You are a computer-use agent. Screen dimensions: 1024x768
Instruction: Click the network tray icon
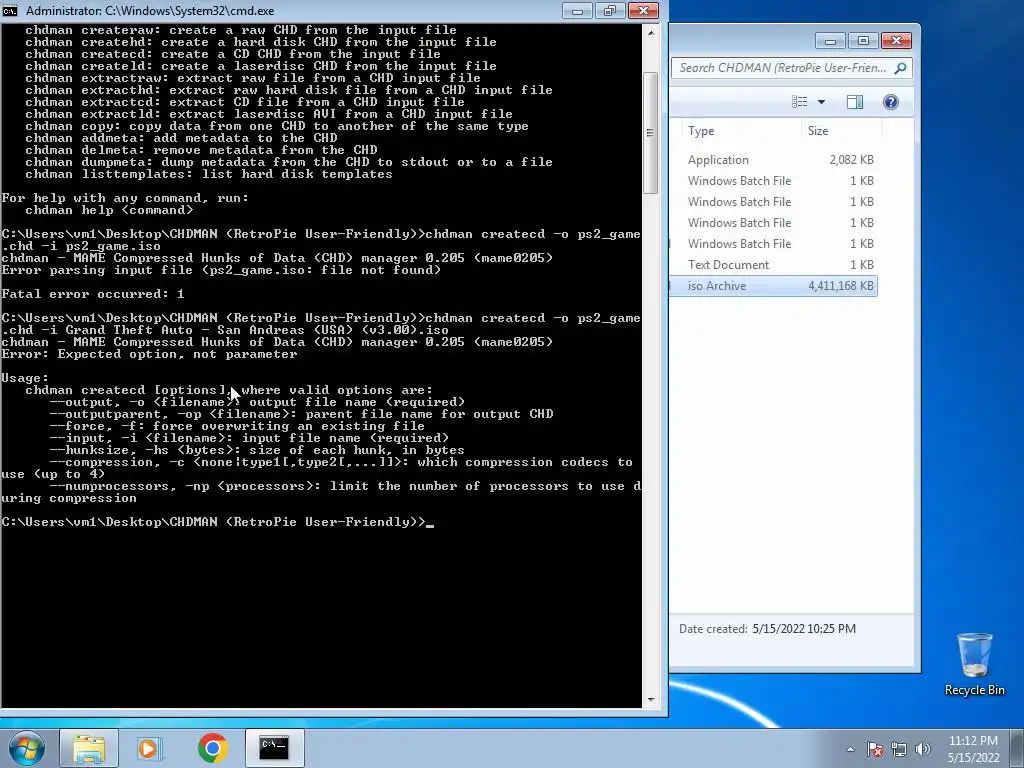(899, 749)
